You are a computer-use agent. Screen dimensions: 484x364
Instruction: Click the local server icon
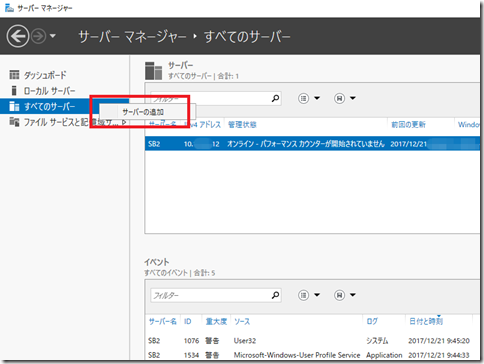click(14, 90)
